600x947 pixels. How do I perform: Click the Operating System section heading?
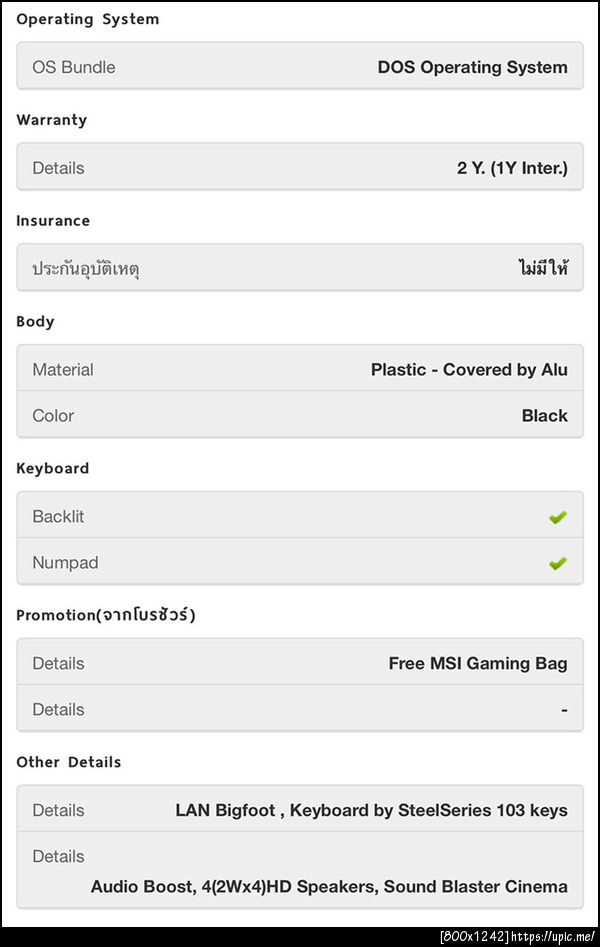(87, 19)
